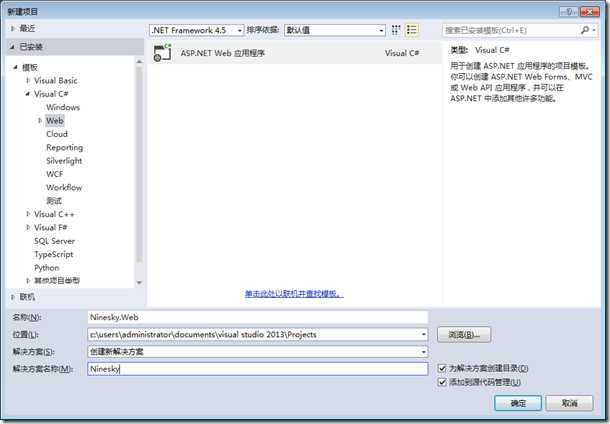This screenshot has width=610, height=424.
Task: Select the Web tree item
Action: [54, 121]
